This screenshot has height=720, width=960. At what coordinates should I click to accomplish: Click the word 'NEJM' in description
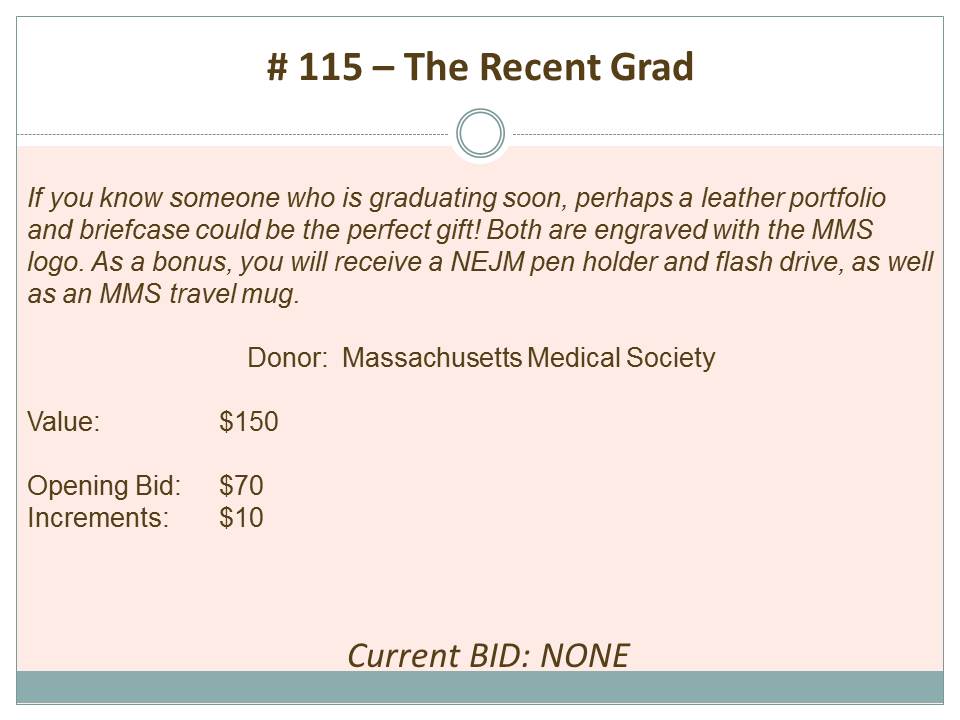[x=487, y=262]
